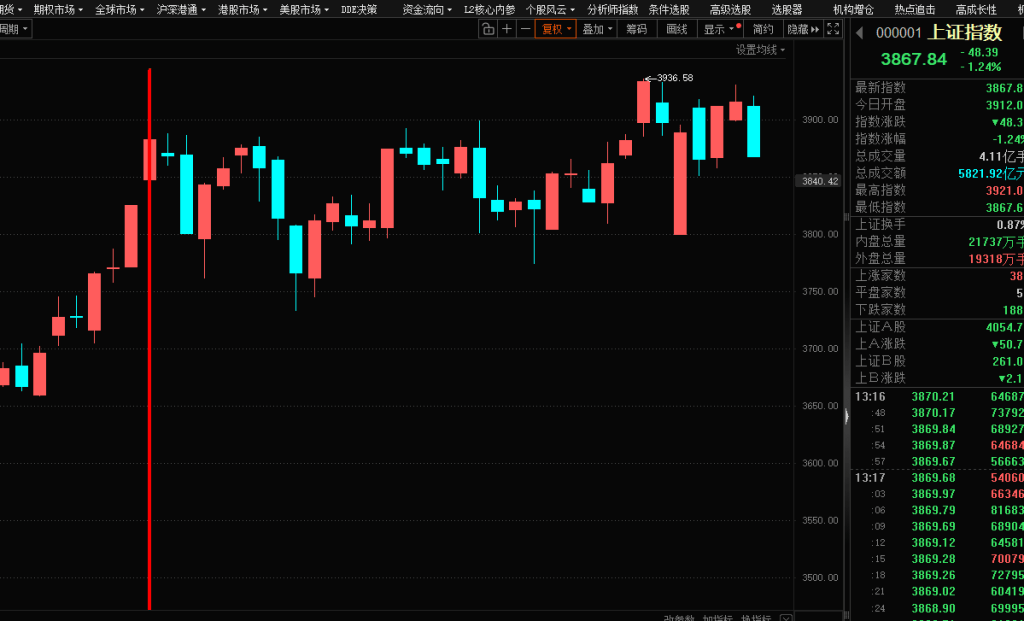1024x621 pixels.
Task: Expand 设置均线 moving average settings
Action: [760, 49]
